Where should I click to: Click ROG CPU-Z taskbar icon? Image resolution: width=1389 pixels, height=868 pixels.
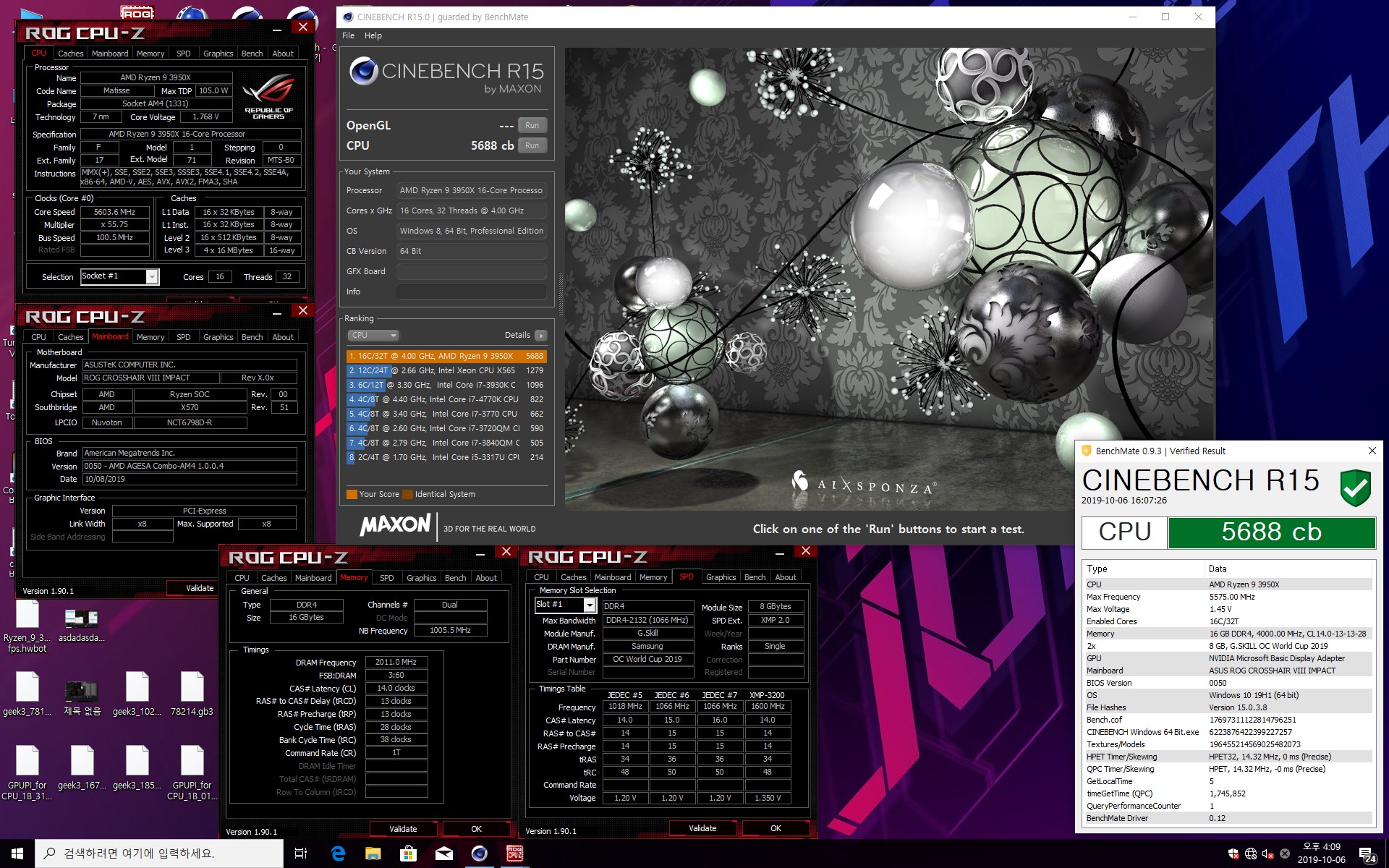[514, 854]
